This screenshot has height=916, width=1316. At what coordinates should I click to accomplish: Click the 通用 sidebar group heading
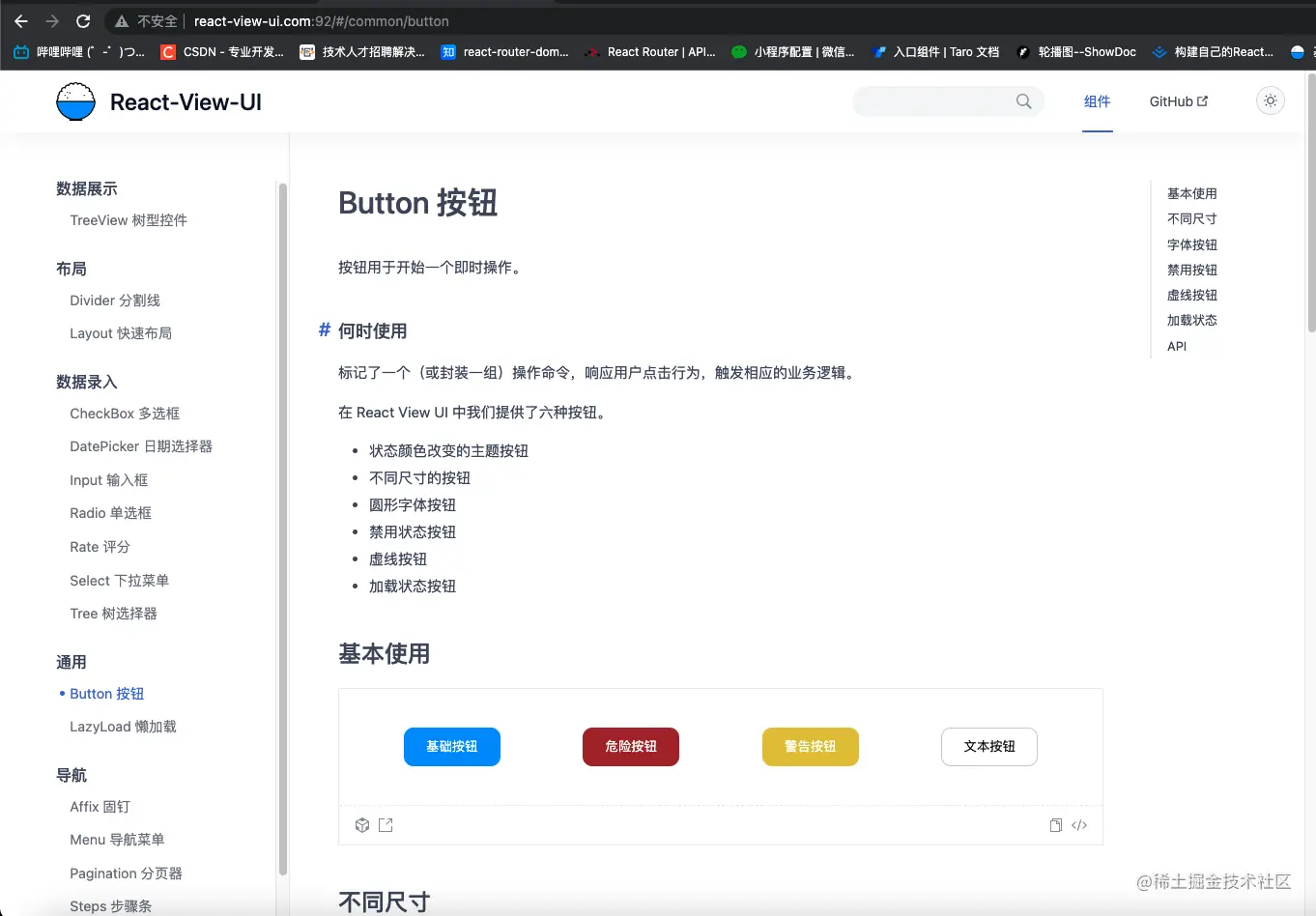[x=72, y=662]
